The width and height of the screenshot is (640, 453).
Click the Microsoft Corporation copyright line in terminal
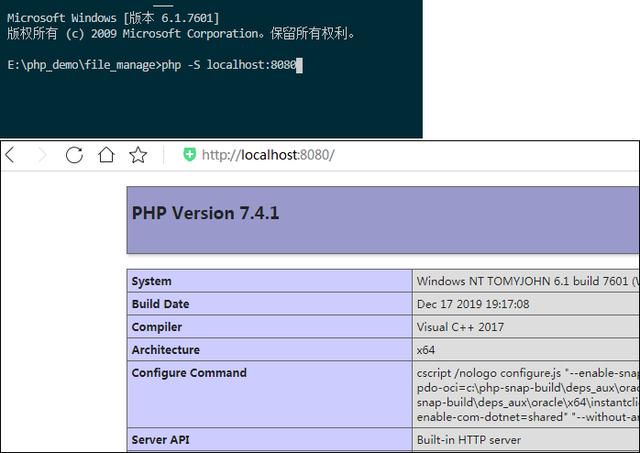tap(181, 33)
